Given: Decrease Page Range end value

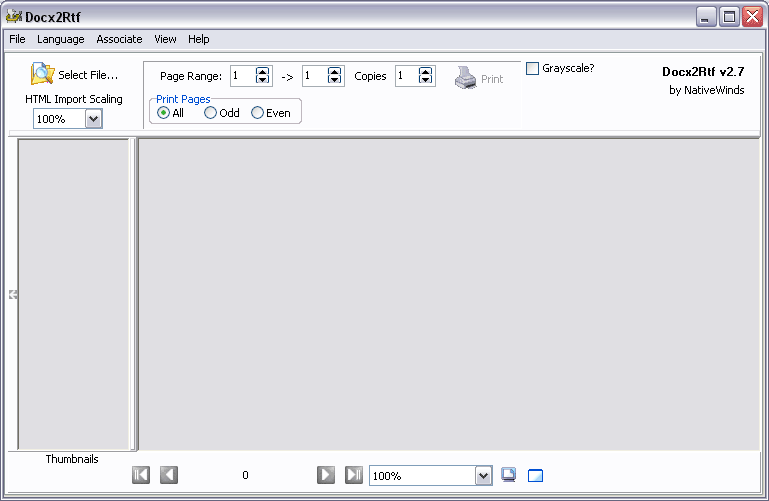Looking at the screenshot, I should pos(334,79).
